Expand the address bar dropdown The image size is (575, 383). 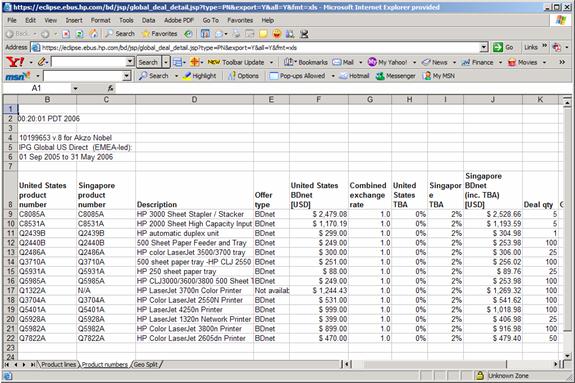coord(484,47)
